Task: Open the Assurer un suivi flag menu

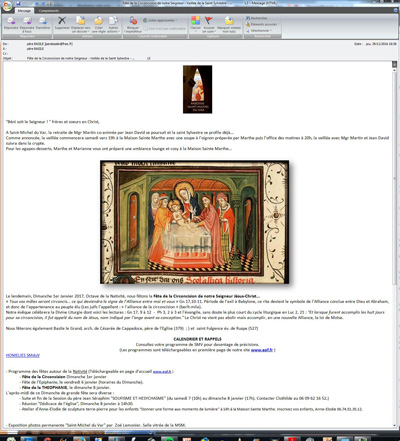Action: 209,24
